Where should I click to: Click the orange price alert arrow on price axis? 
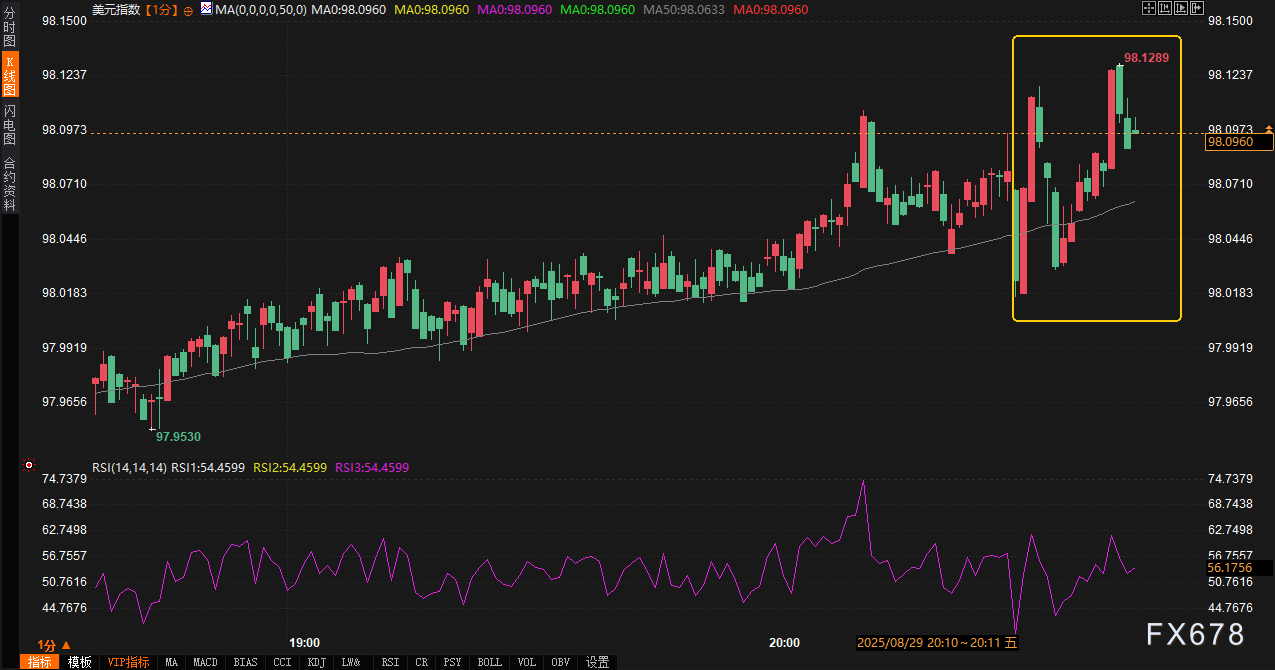tap(1269, 129)
